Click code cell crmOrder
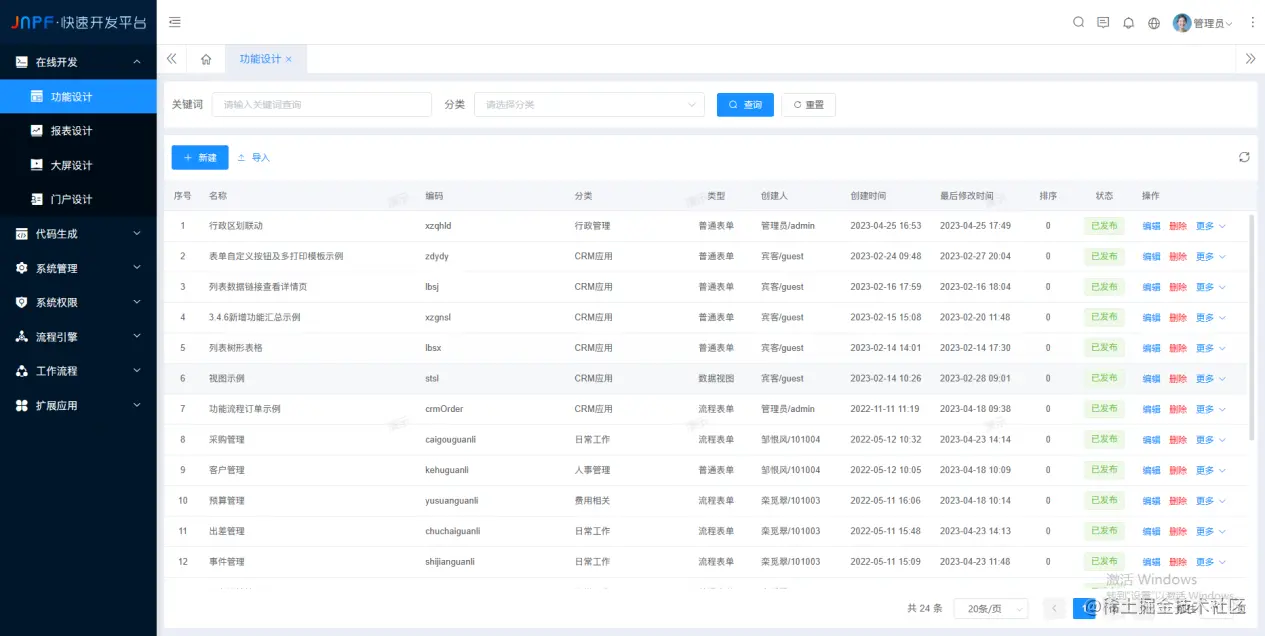The image size is (1265, 636). tap(444, 409)
